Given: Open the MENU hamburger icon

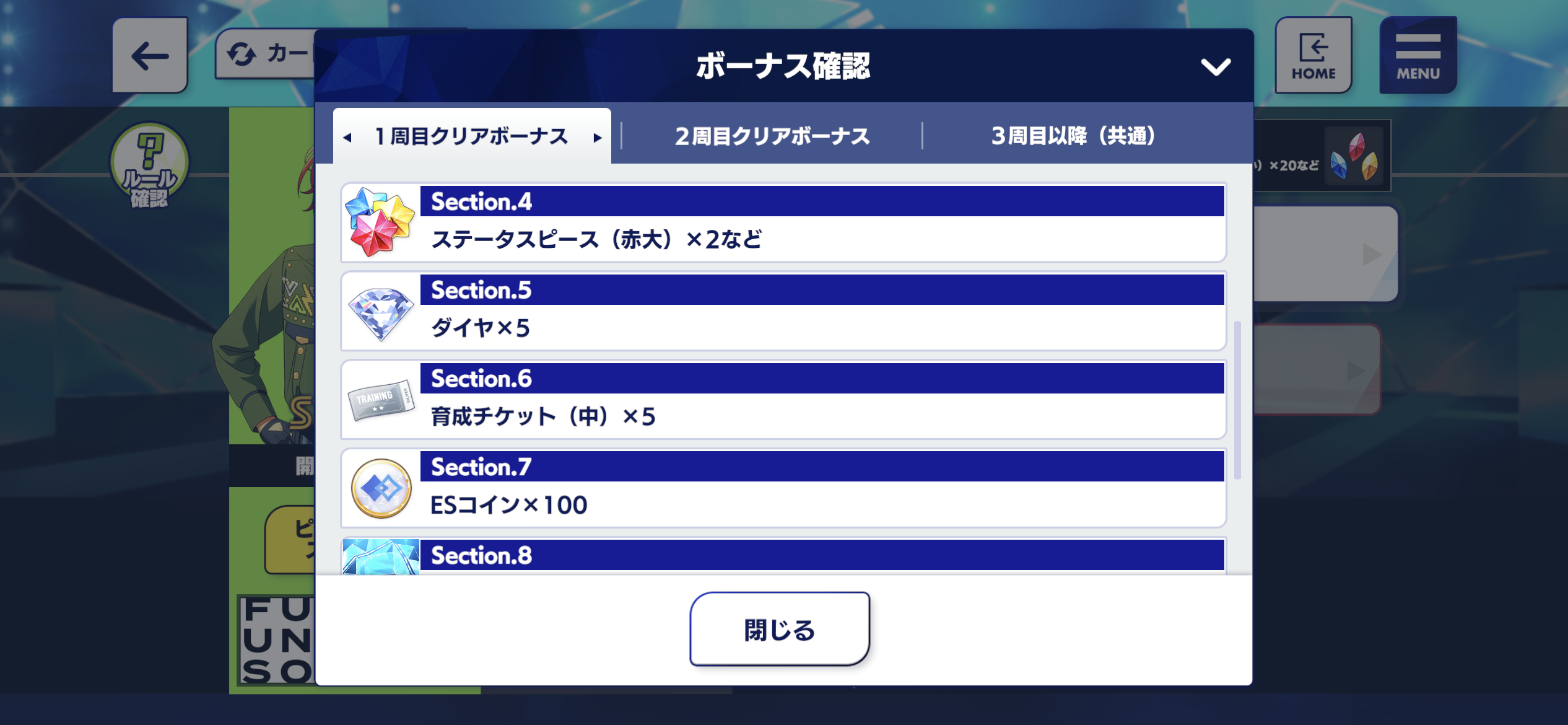Looking at the screenshot, I should click(1418, 56).
